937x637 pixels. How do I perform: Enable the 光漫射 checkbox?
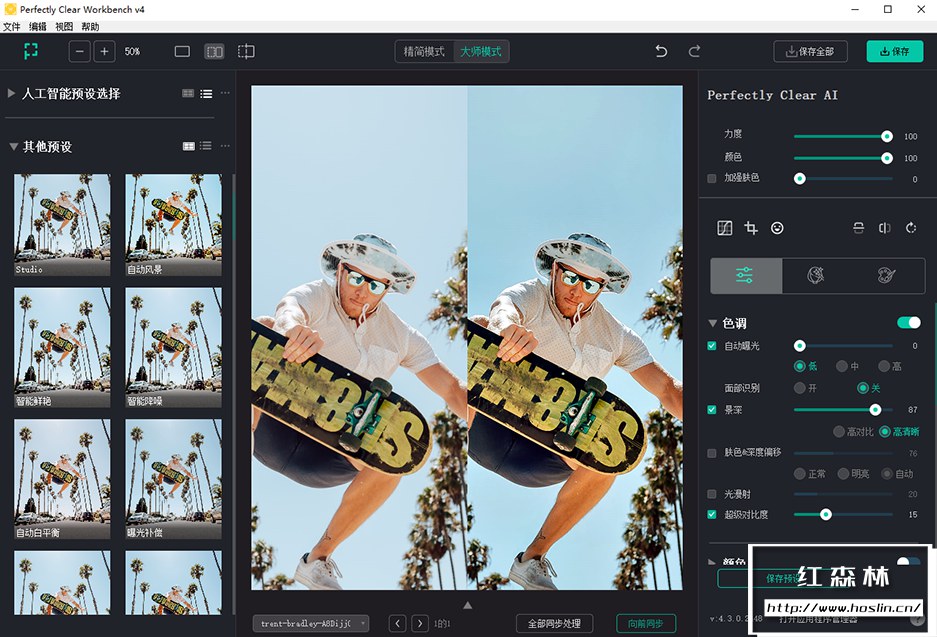click(x=712, y=494)
